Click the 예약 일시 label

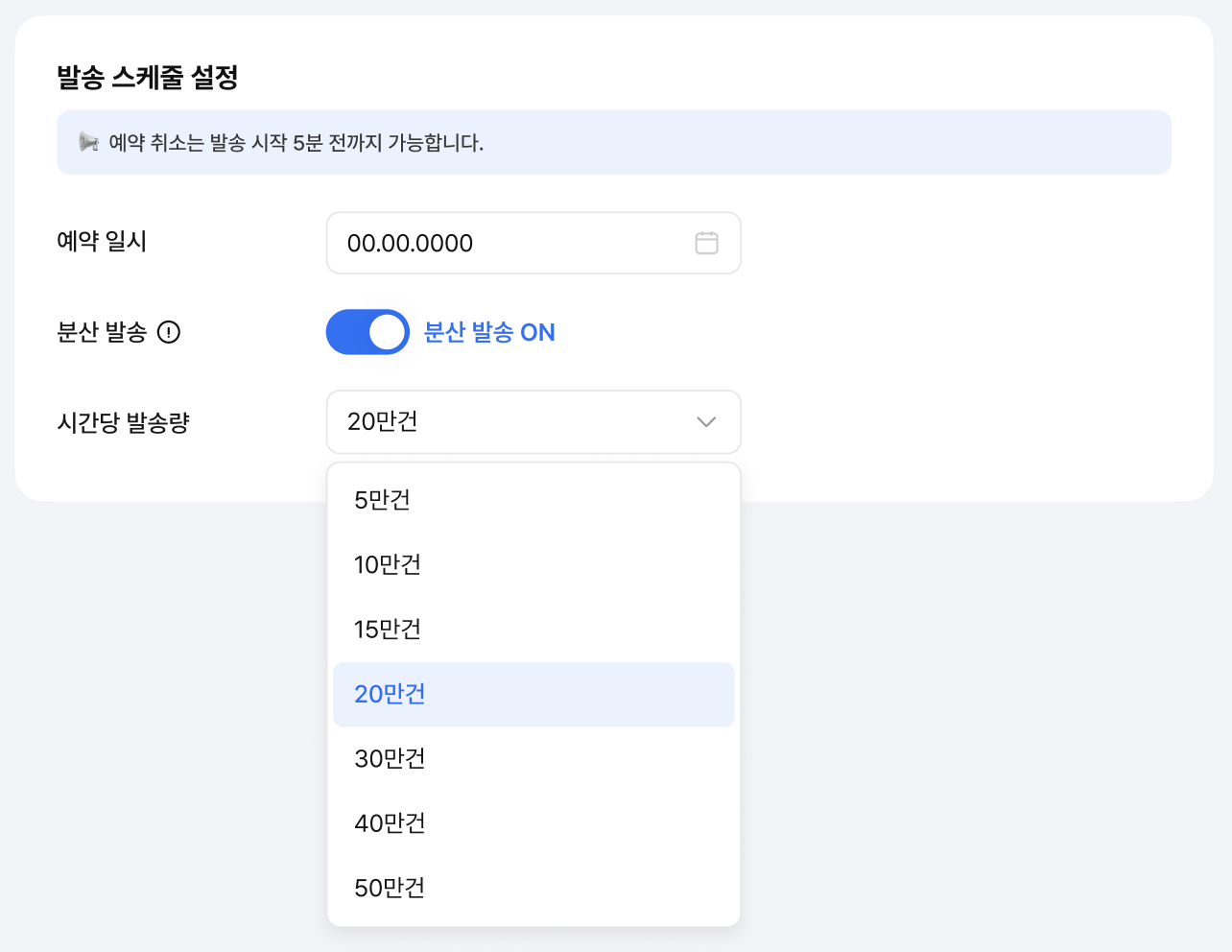(x=102, y=241)
